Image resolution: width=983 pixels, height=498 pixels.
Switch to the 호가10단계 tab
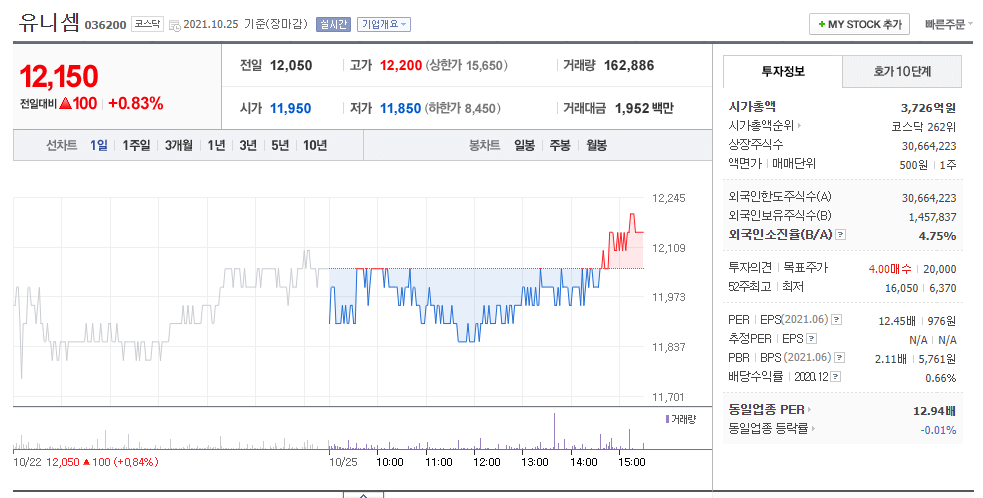[x=902, y=72]
